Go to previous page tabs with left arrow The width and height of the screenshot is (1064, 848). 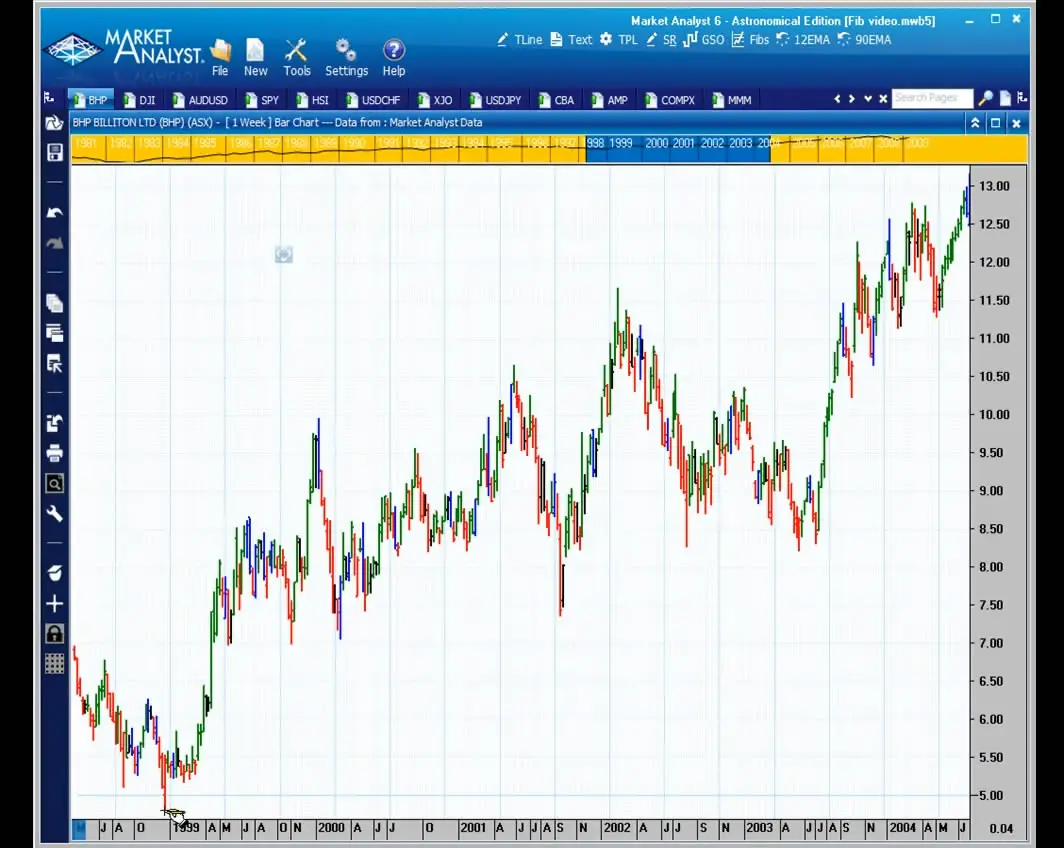point(837,99)
